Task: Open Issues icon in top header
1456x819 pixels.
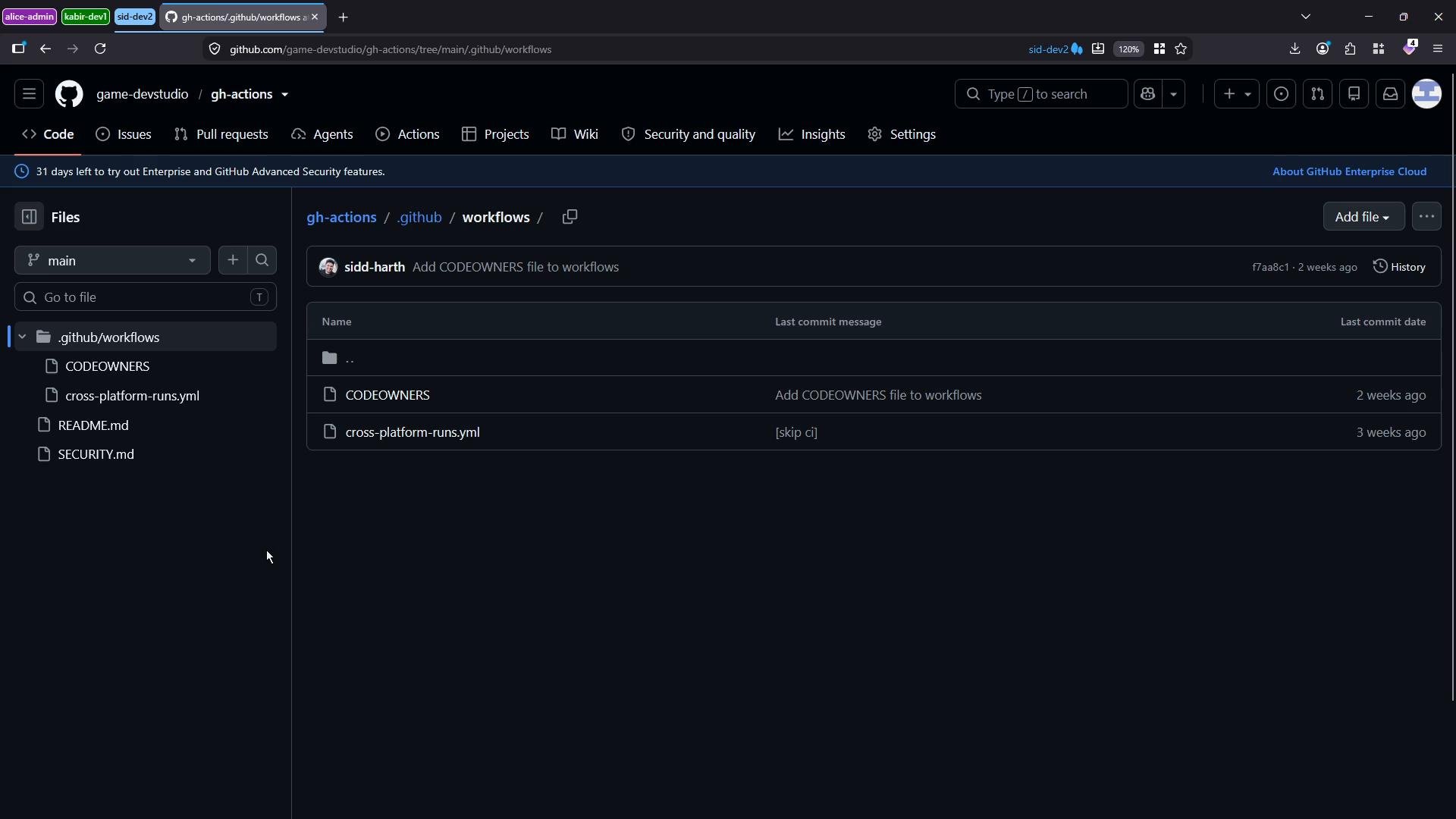Action: click(x=1281, y=94)
